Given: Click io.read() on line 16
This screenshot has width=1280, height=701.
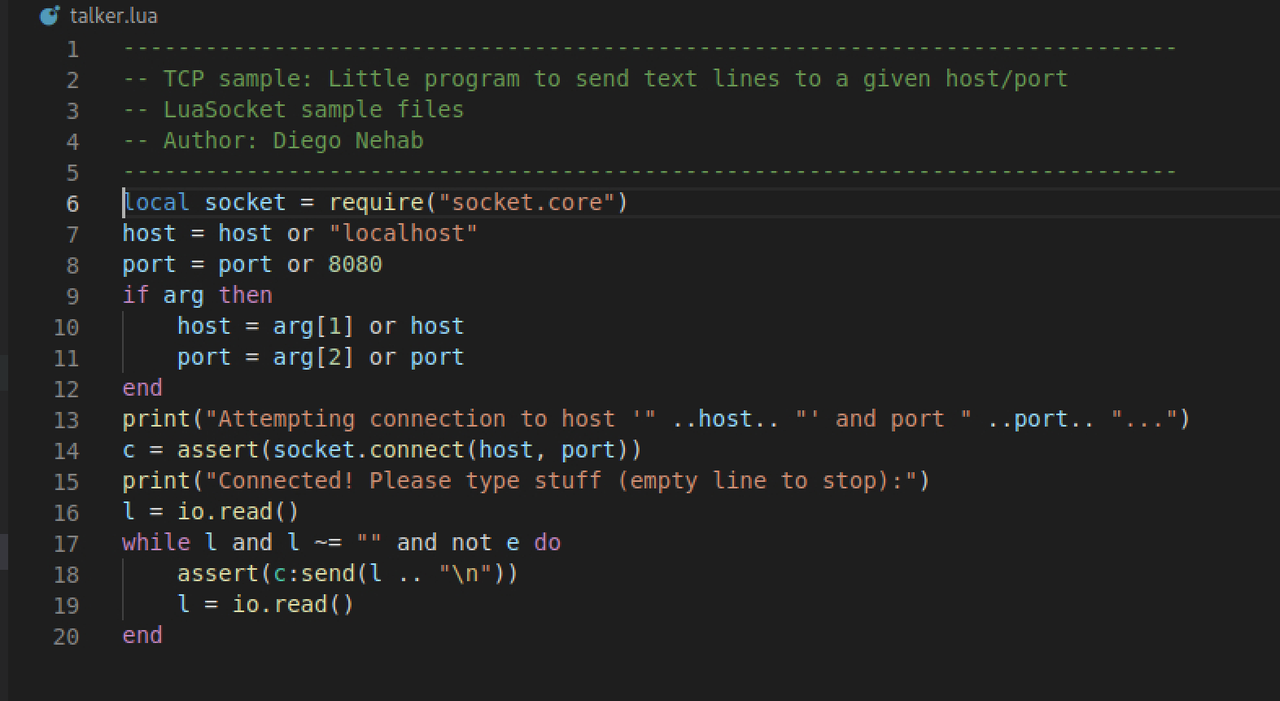Looking at the screenshot, I should point(238,512).
